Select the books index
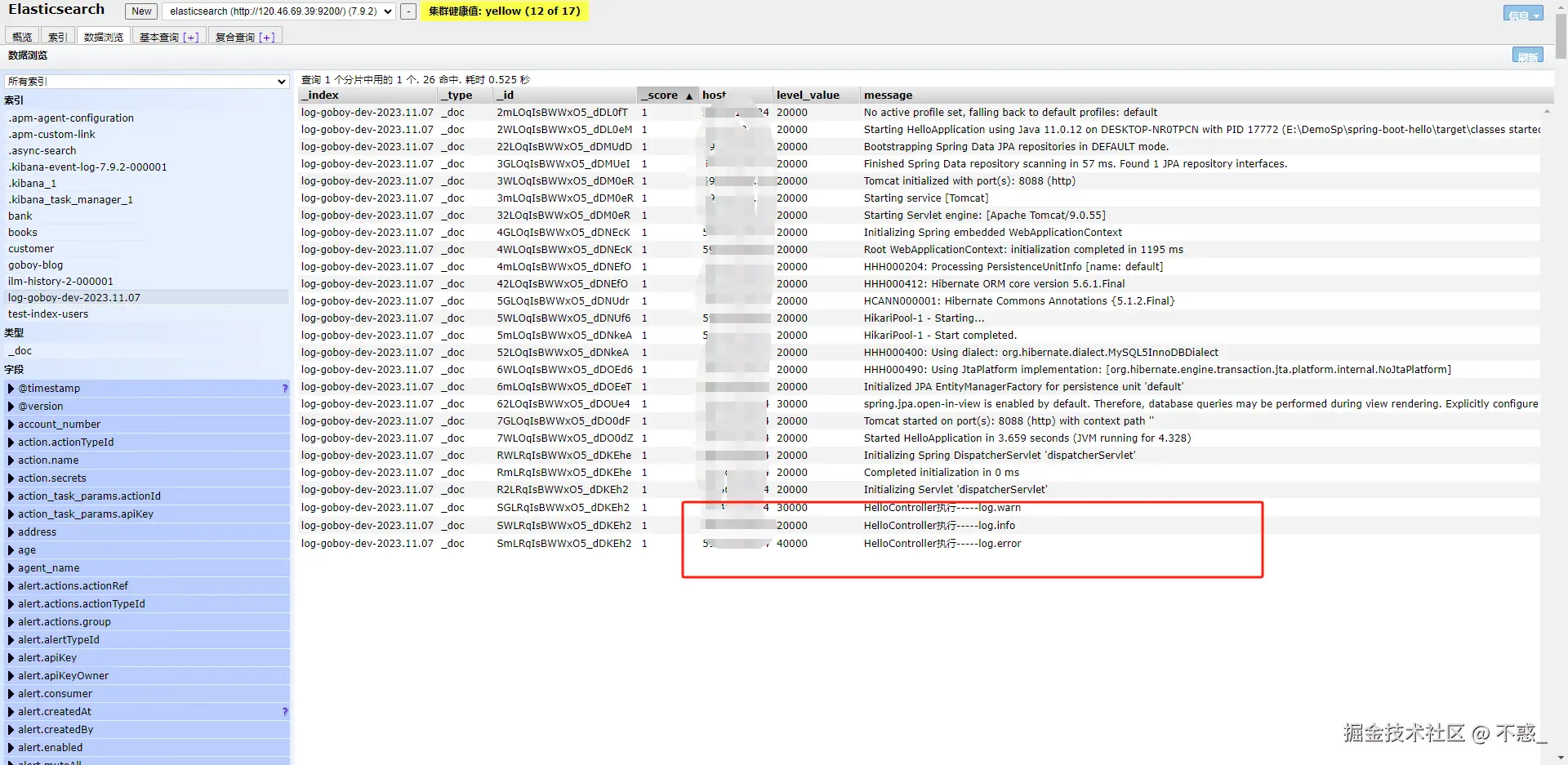 [23, 233]
